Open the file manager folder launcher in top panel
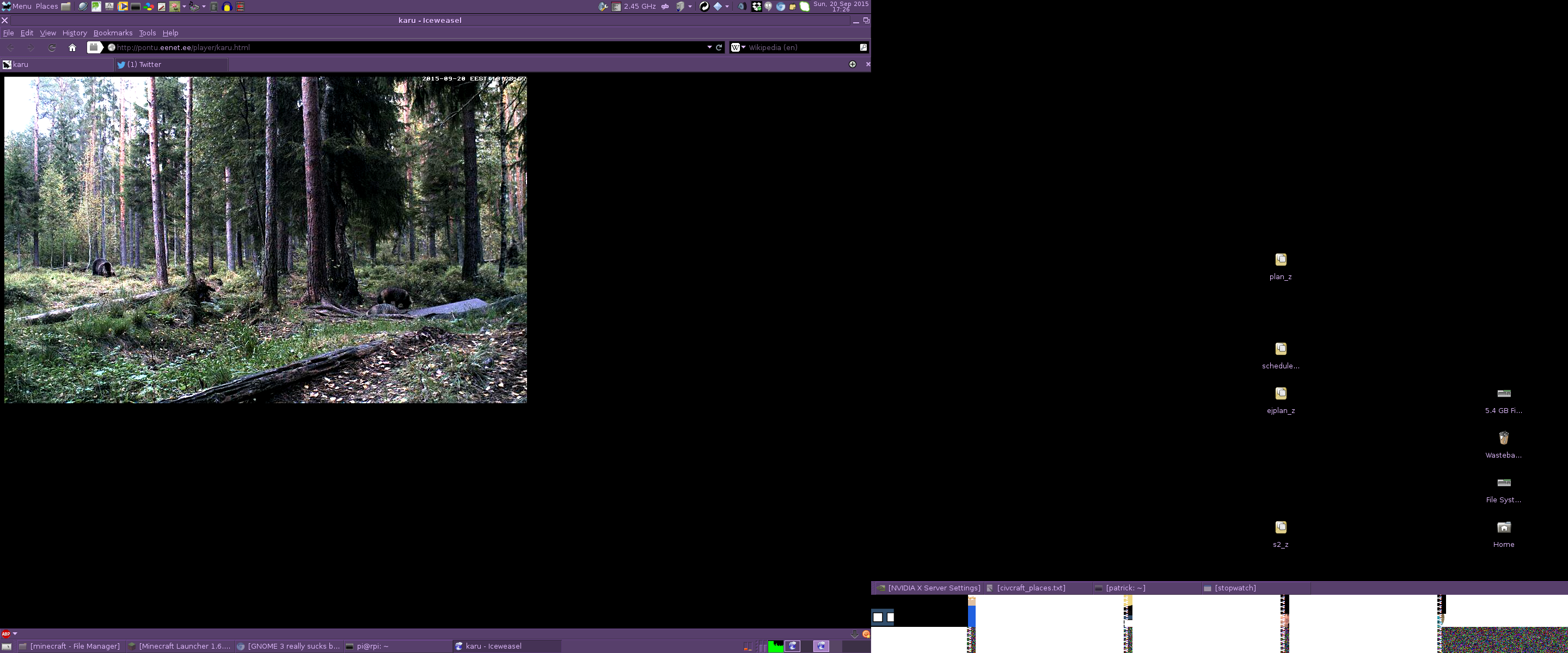 (x=66, y=7)
